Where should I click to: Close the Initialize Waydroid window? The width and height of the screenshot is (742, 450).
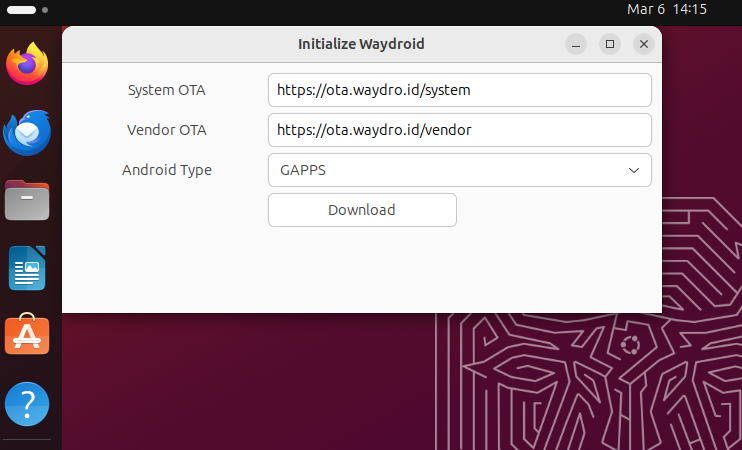coord(644,44)
